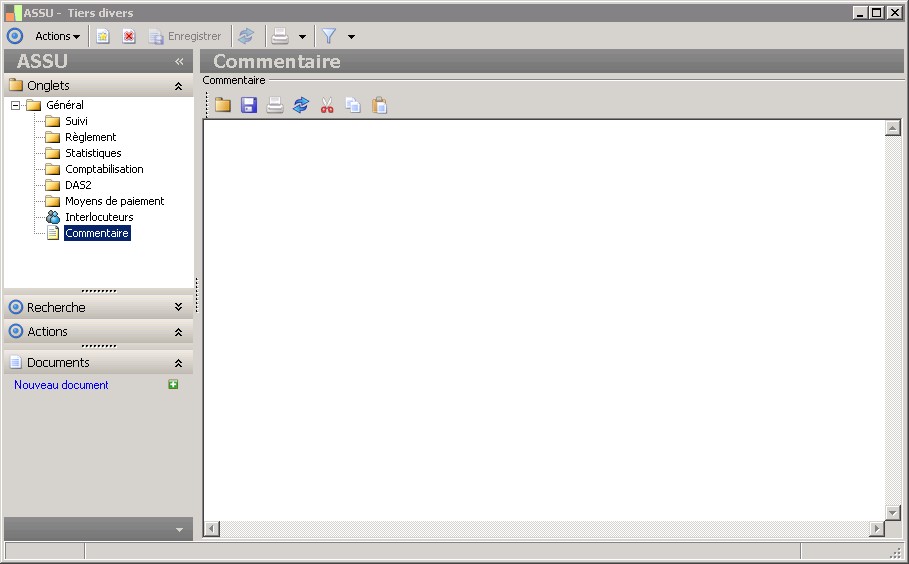Click the Onglets section folder icon
The image size is (909, 564).
click(x=16, y=85)
